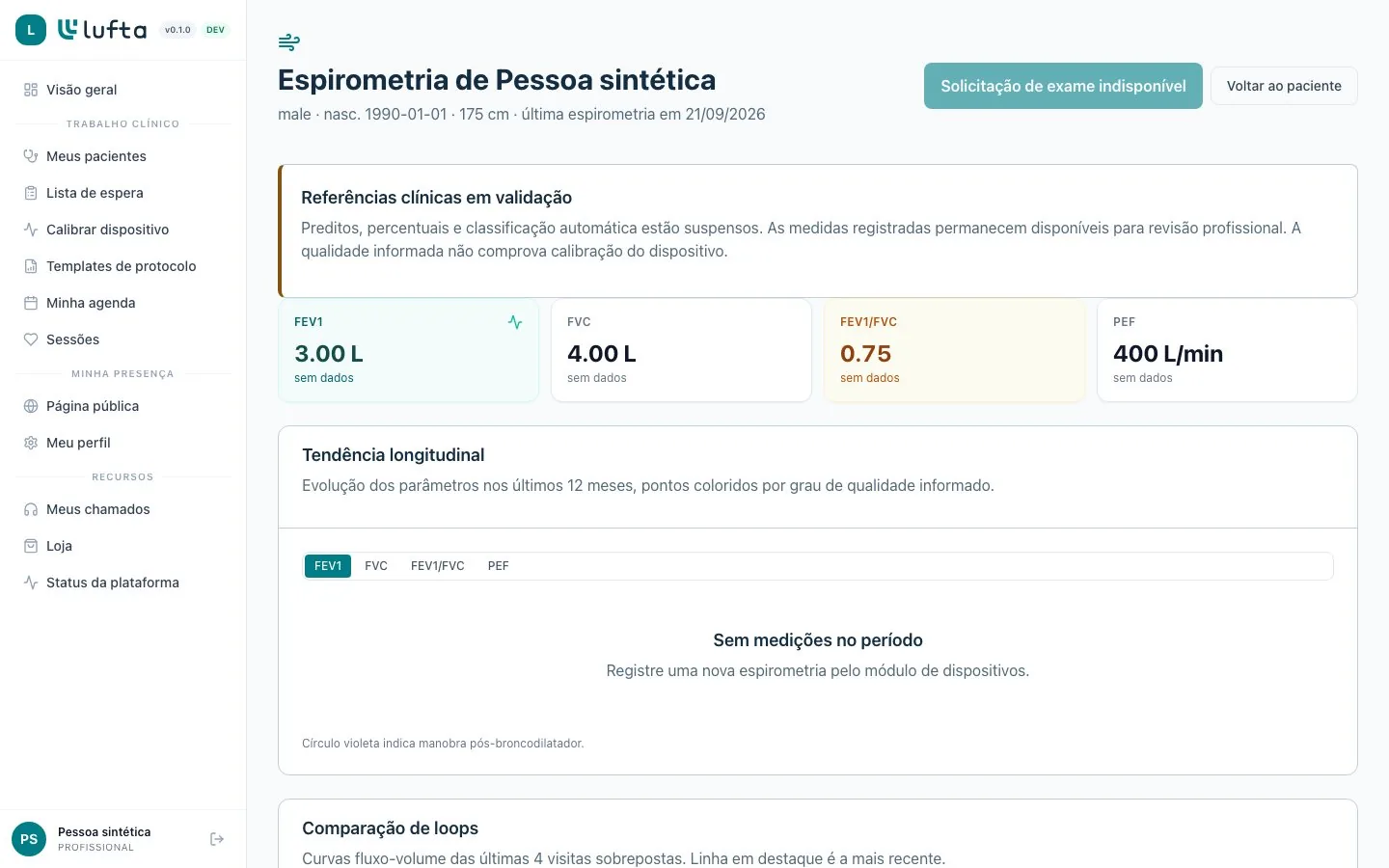Click the pulse icon in the FEV1 card
The image size is (1389, 868).
point(515,322)
